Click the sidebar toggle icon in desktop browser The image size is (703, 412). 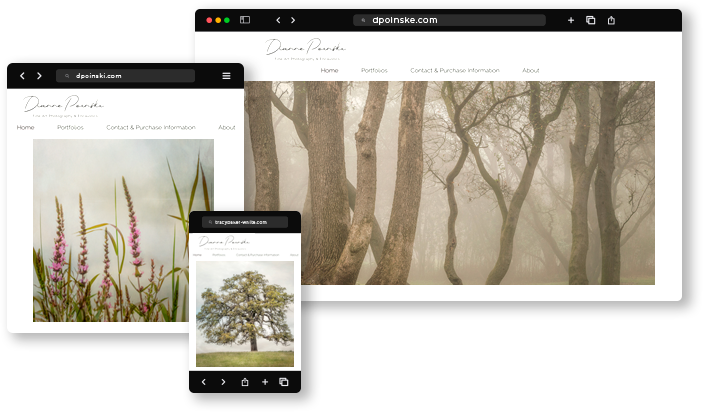245,20
